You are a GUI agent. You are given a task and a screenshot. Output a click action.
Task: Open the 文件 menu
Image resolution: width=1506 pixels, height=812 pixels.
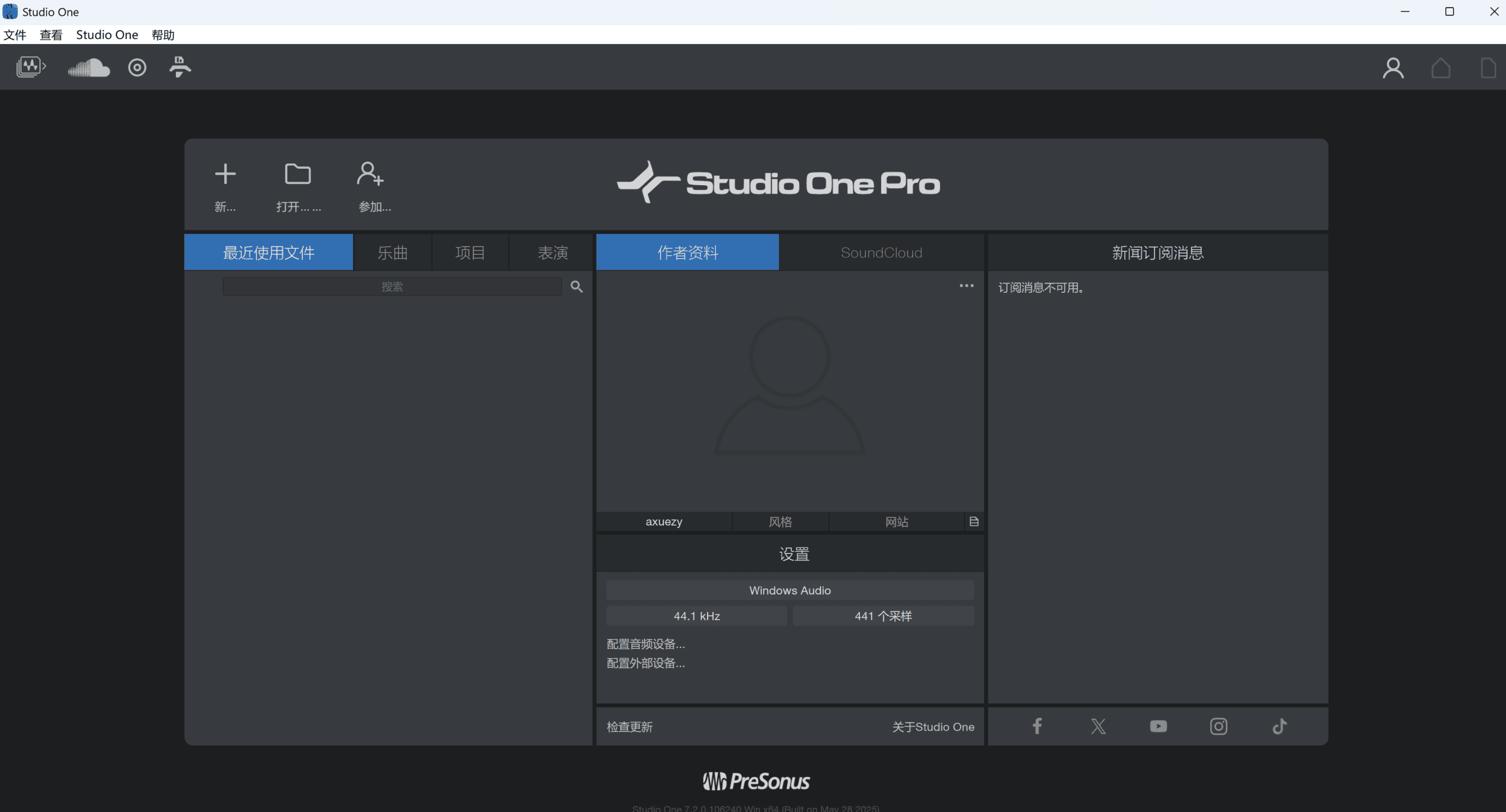[15, 35]
